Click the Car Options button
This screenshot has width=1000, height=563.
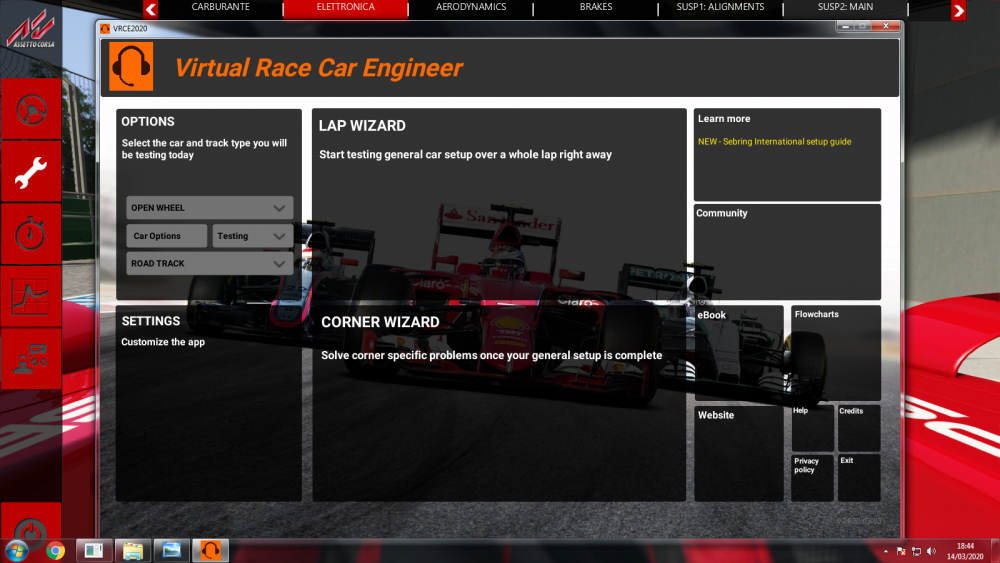click(166, 236)
